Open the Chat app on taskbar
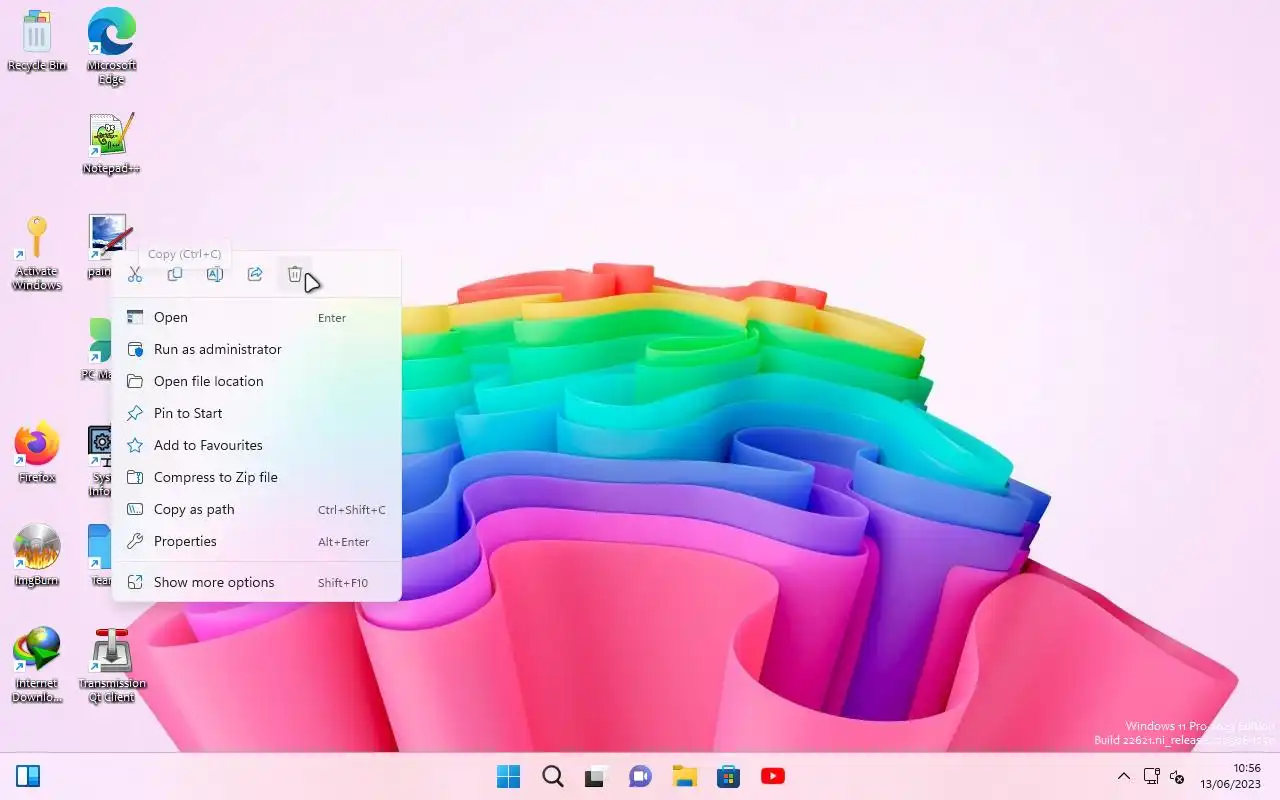This screenshot has width=1280, height=800. click(x=640, y=776)
